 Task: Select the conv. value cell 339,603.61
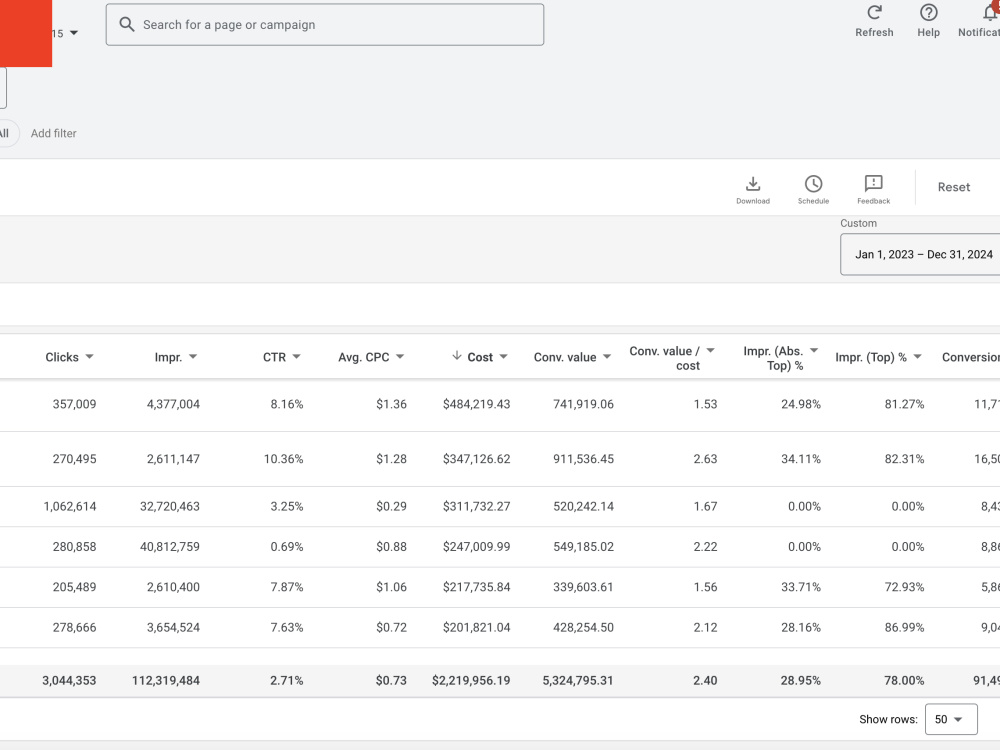[584, 587]
